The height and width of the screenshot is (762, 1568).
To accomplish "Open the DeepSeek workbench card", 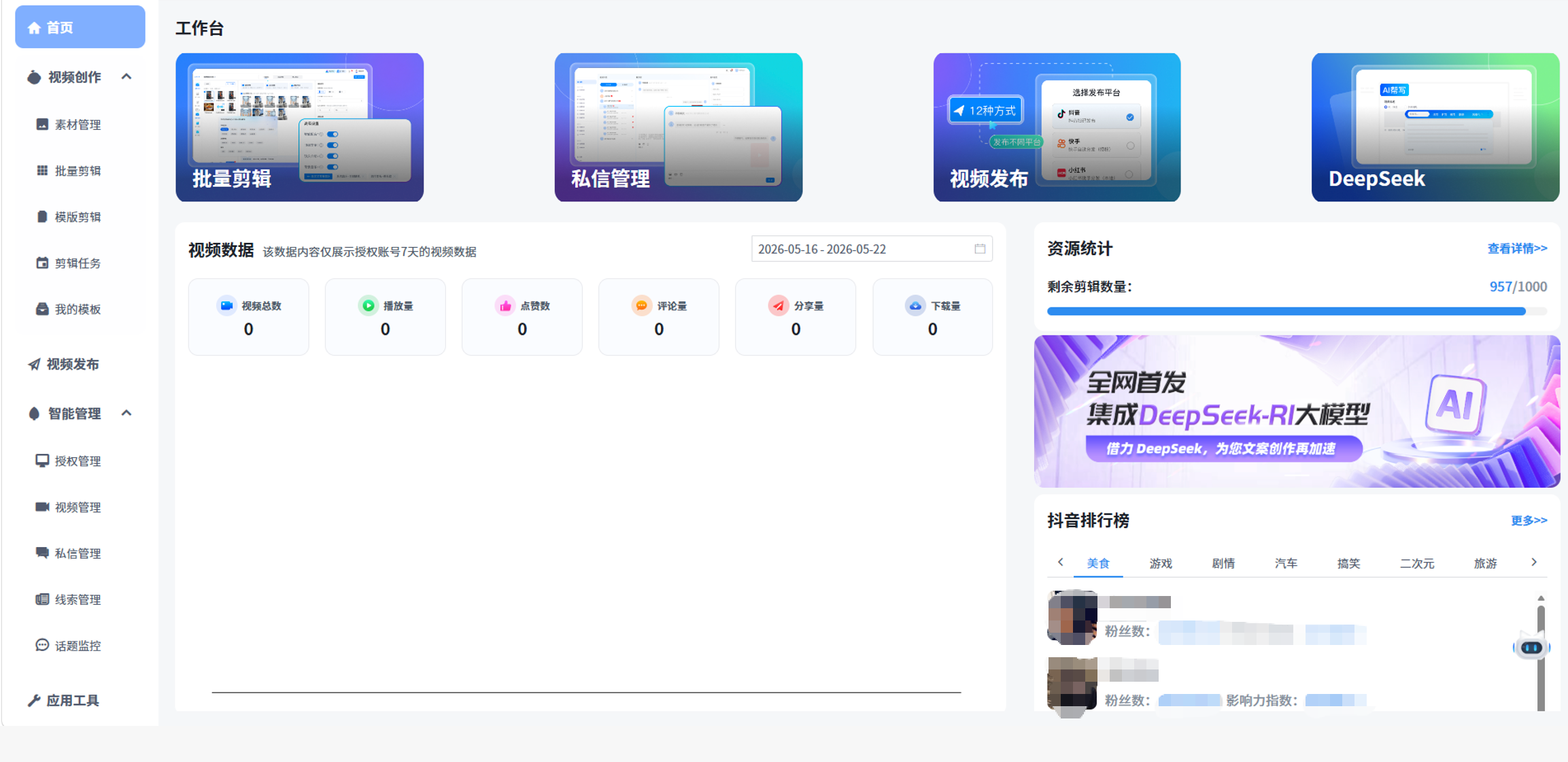I will [x=1435, y=127].
